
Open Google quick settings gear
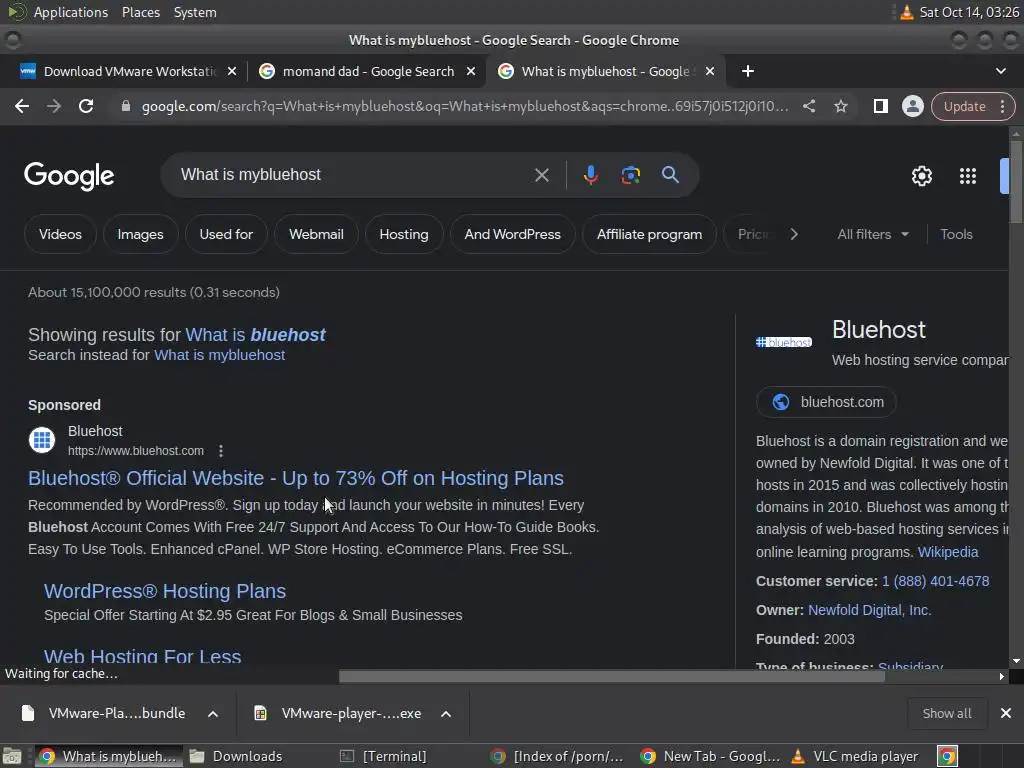point(921,176)
